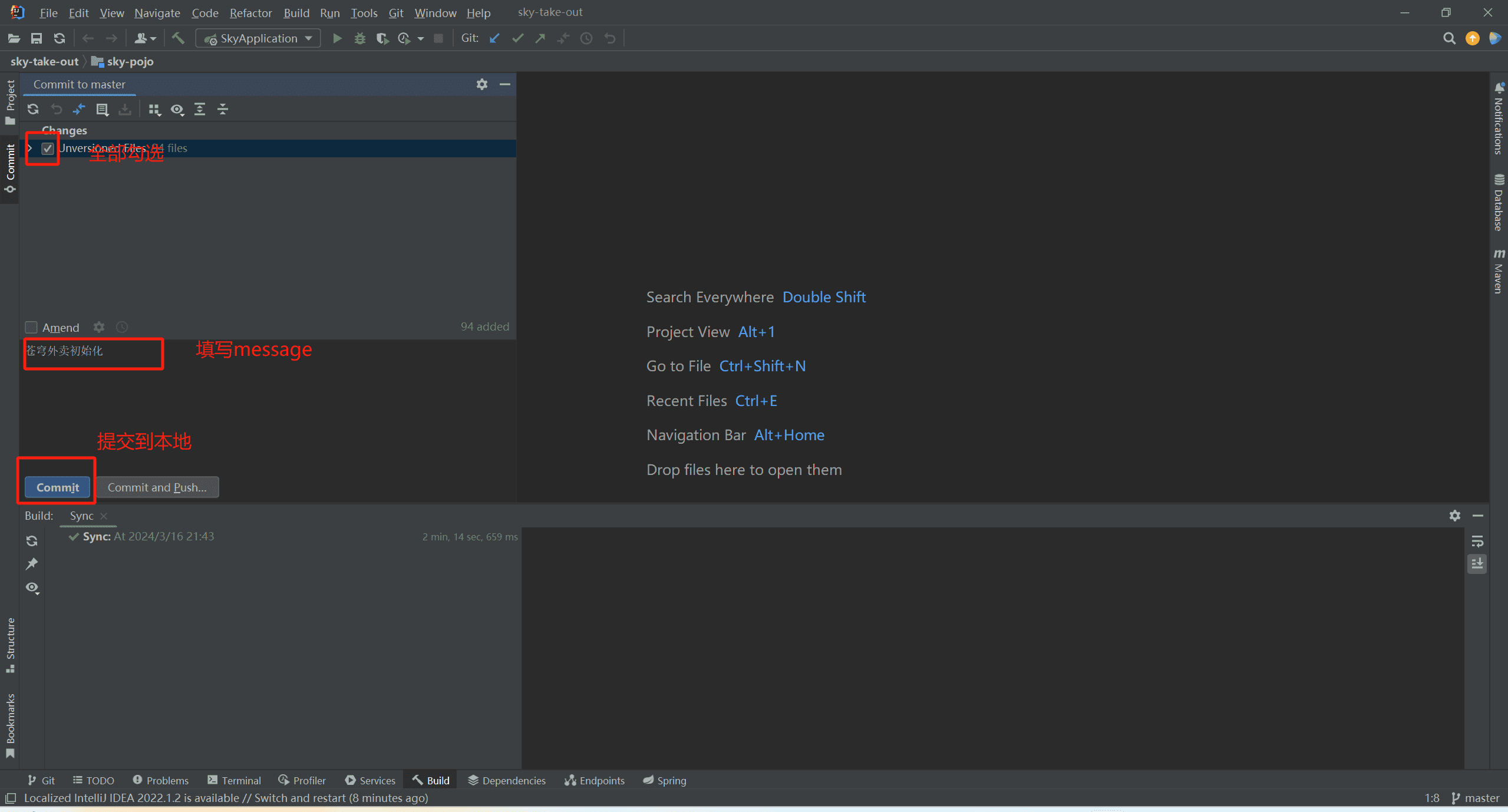Click the Synchronize icon in main toolbar
This screenshot has width=1508, height=812.
(x=60, y=38)
